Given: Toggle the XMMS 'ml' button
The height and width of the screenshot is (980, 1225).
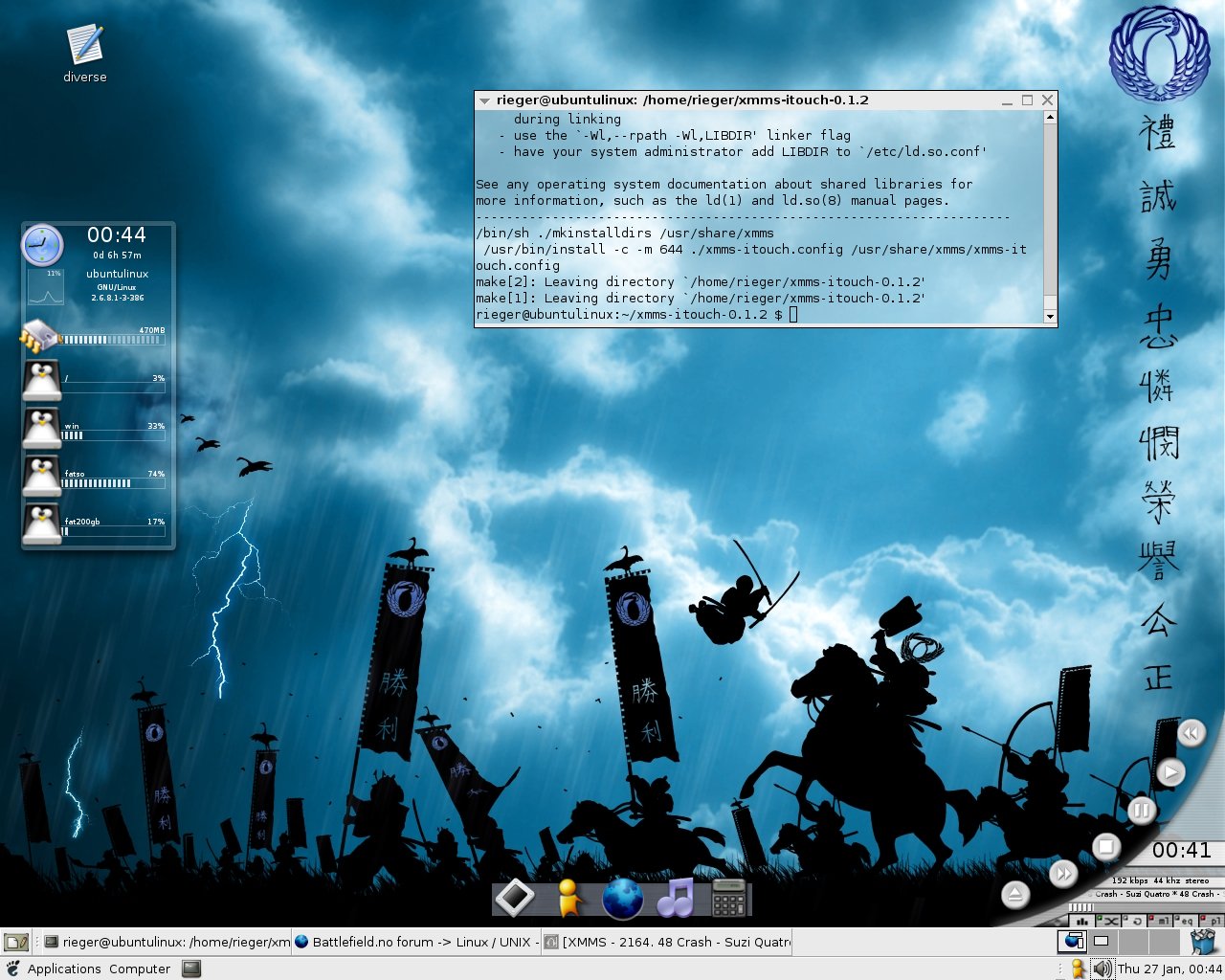Looking at the screenshot, I should (1160, 921).
